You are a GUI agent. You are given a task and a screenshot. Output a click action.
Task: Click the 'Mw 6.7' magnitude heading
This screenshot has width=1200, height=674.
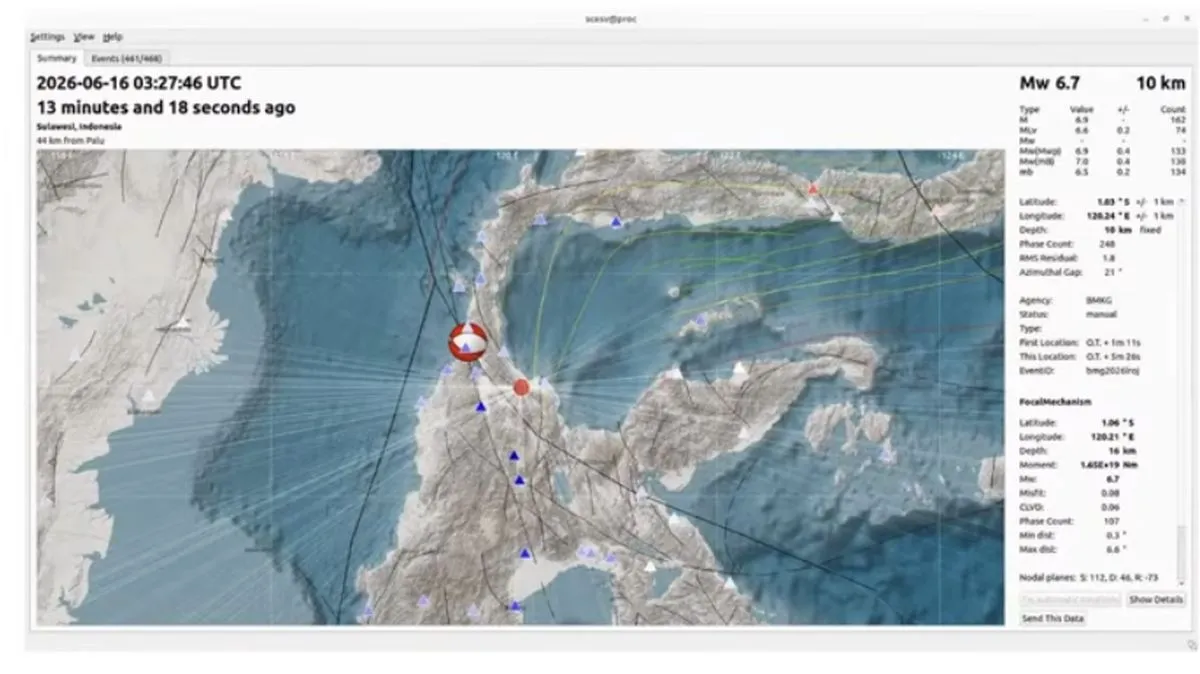click(x=1049, y=83)
